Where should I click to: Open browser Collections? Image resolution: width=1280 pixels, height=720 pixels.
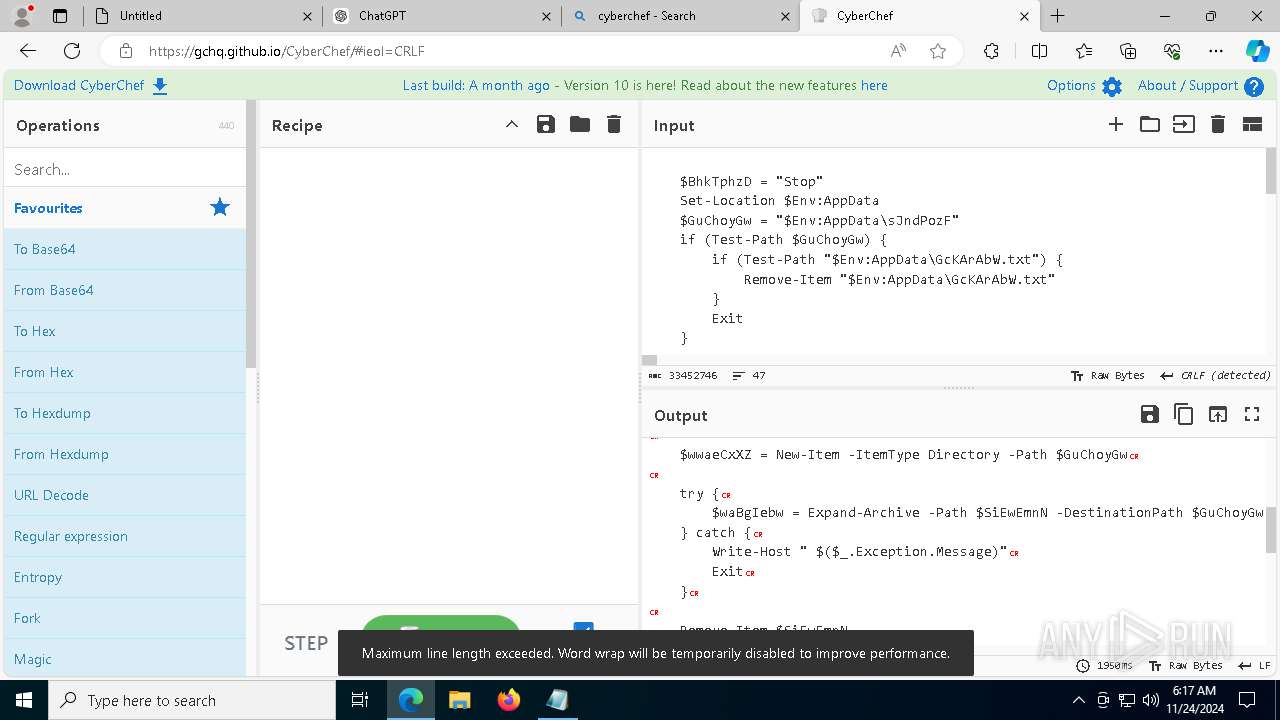tap(1128, 51)
